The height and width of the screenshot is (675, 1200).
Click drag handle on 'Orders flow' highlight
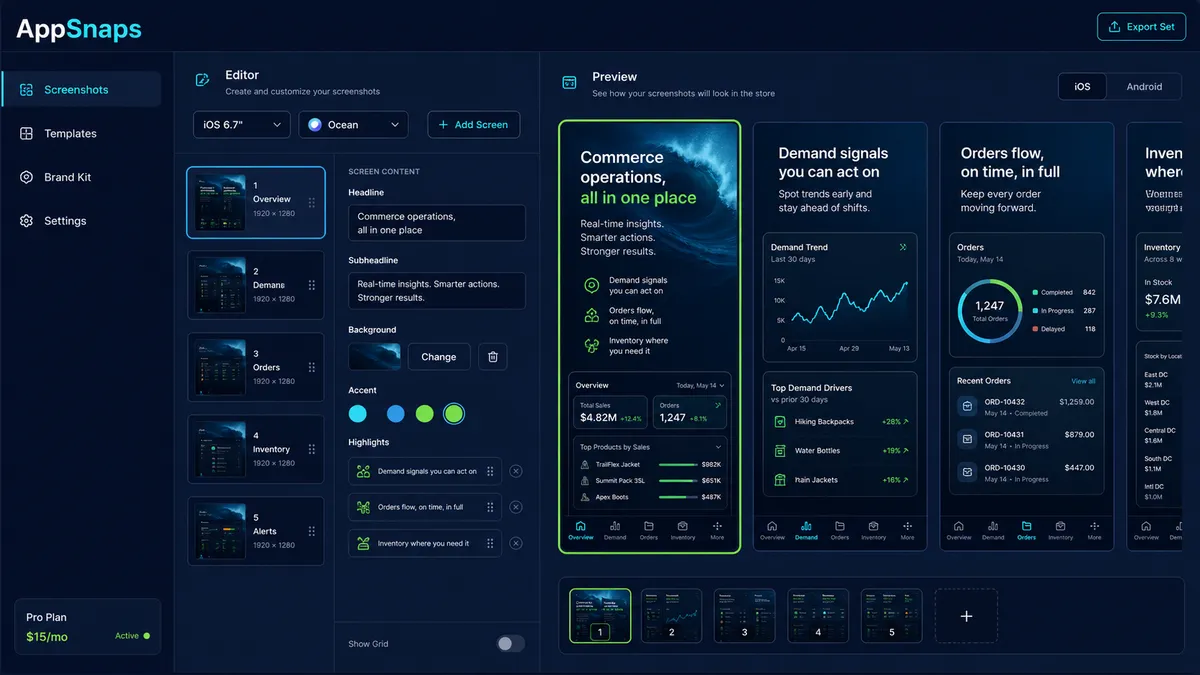tap(490, 507)
